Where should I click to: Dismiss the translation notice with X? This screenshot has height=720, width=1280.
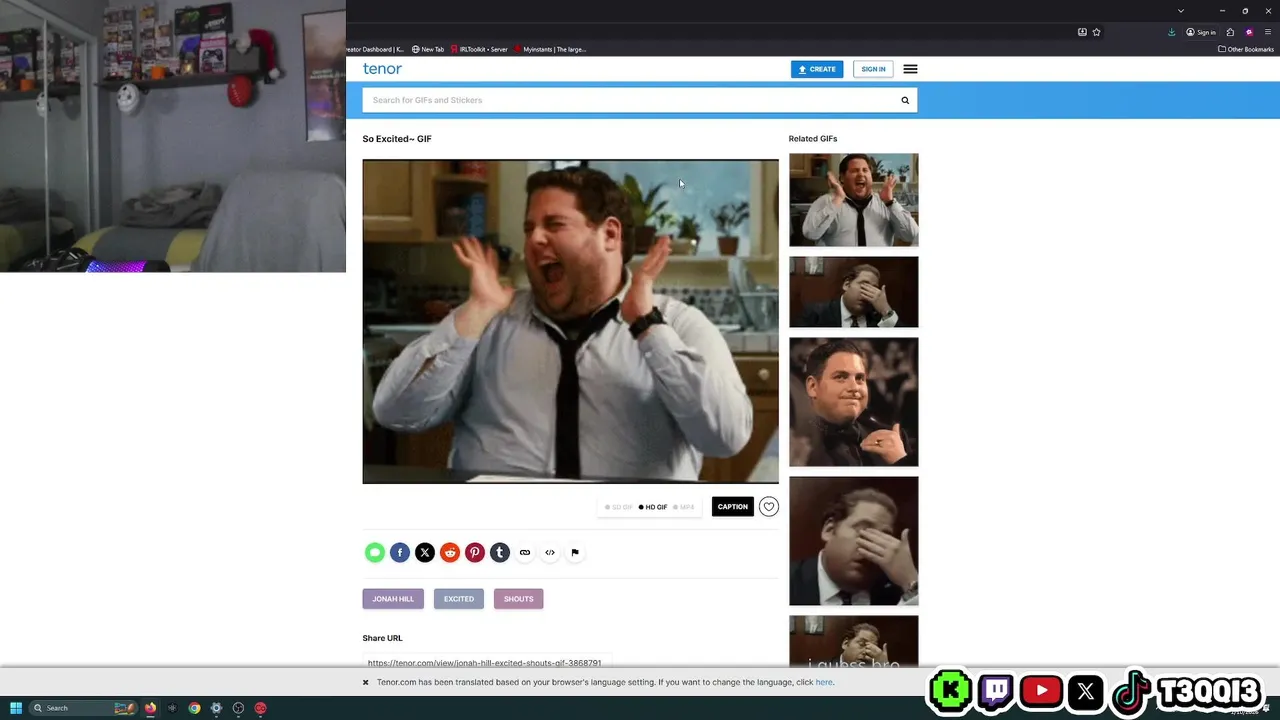pyautogui.click(x=365, y=682)
